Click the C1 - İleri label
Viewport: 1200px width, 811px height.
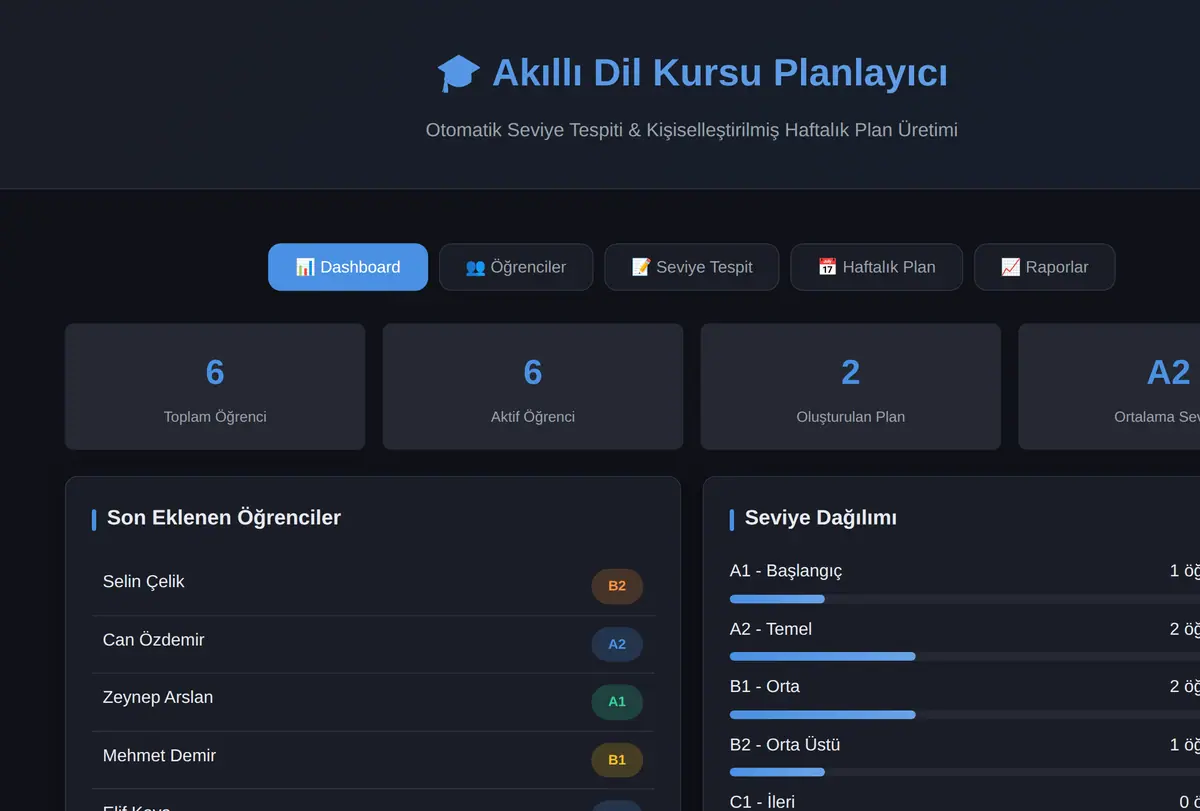[762, 802]
